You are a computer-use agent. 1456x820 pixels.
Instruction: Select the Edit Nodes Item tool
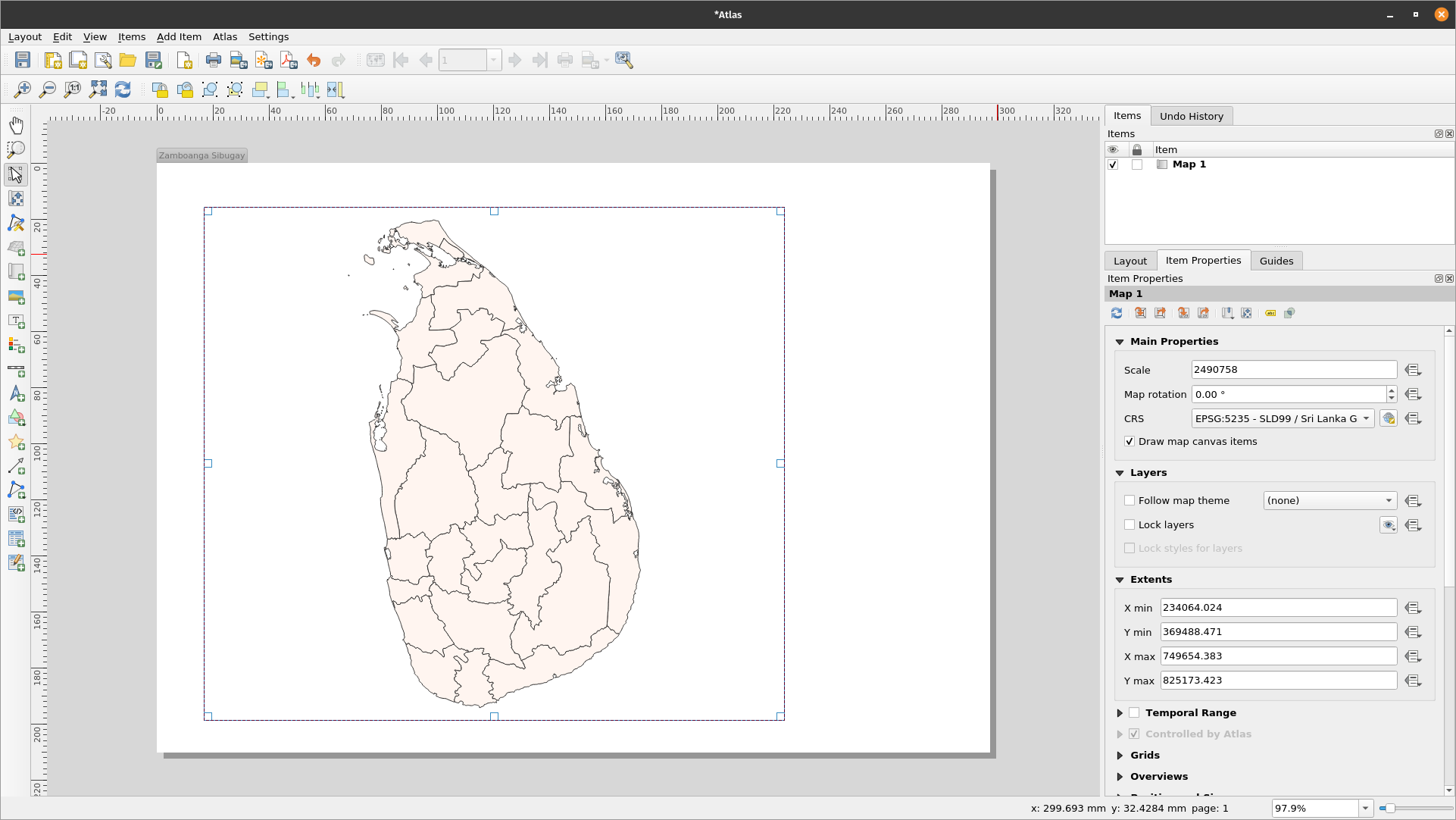tap(16, 223)
